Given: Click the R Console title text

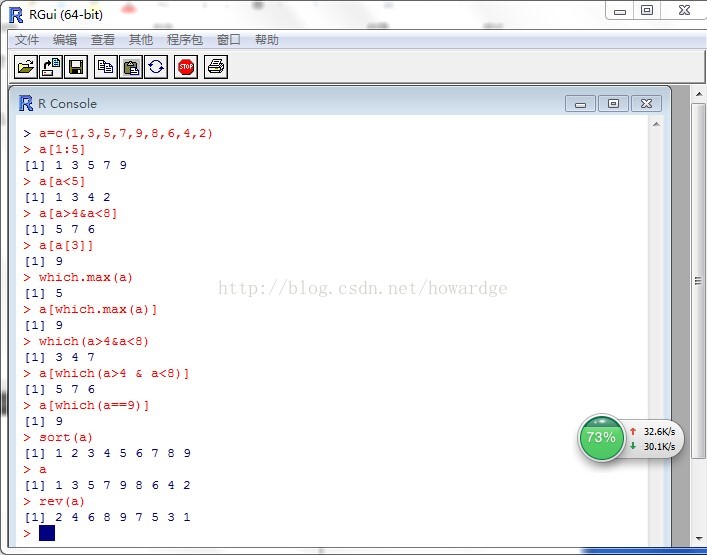Looking at the screenshot, I should pyautogui.click(x=68, y=104).
